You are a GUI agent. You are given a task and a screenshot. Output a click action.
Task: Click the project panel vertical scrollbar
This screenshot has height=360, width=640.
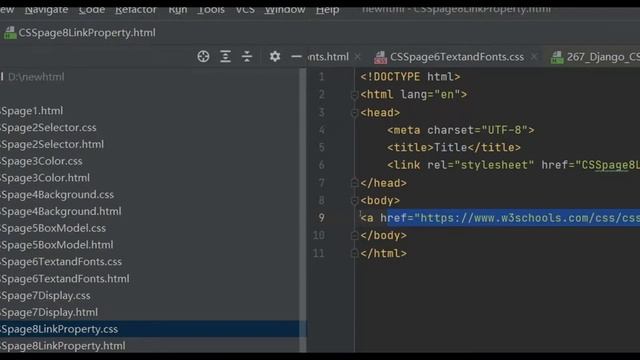303,211
